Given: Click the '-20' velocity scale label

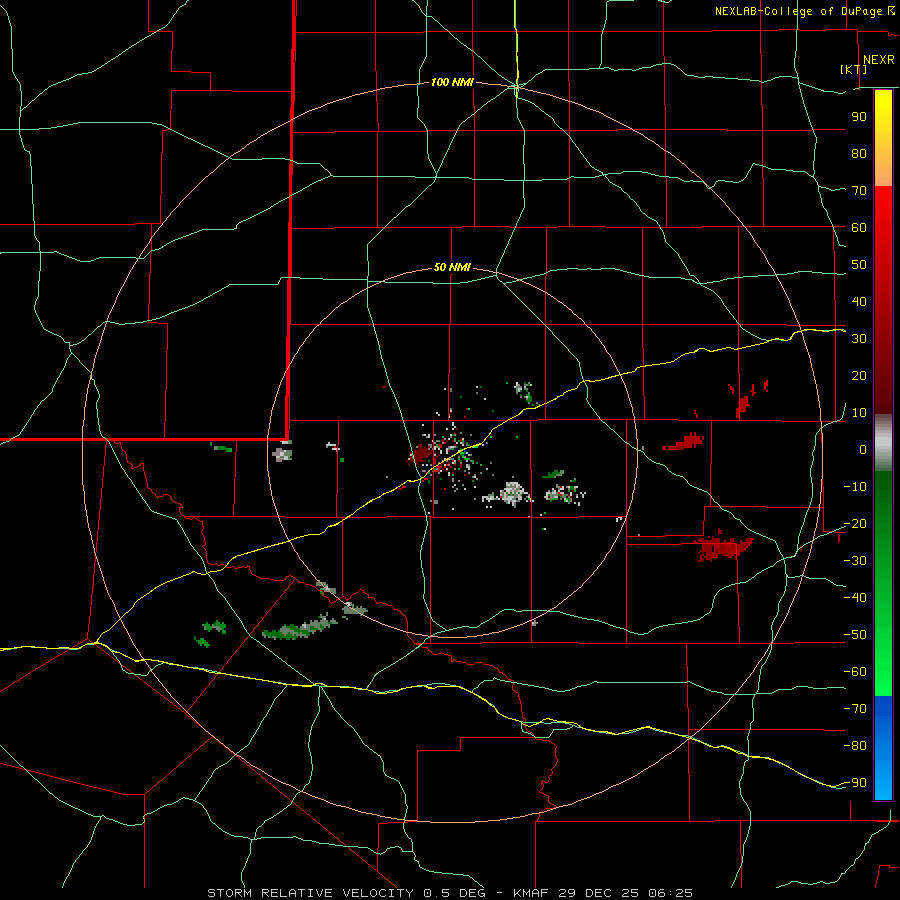Looking at the screenshot, I should coord(855,524).
